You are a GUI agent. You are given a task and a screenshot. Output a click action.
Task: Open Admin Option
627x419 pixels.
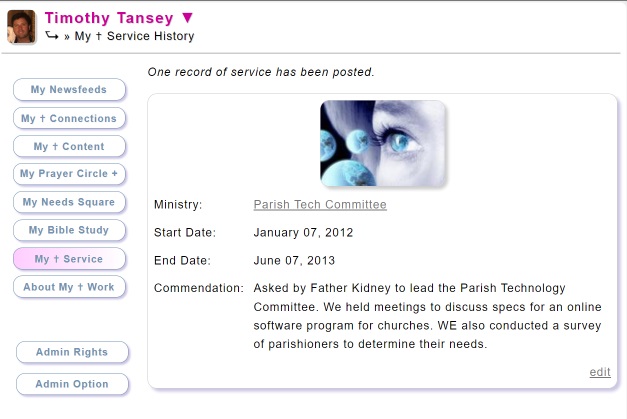coord(72,384)
